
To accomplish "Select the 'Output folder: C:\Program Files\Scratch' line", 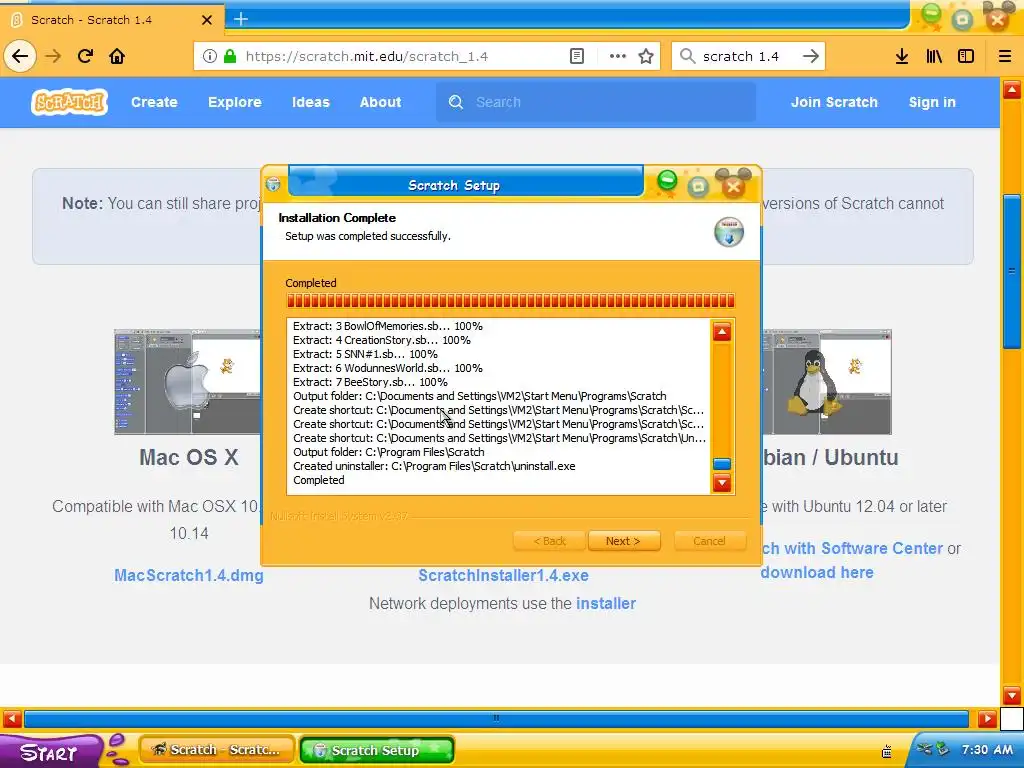I will click(389, 452).
